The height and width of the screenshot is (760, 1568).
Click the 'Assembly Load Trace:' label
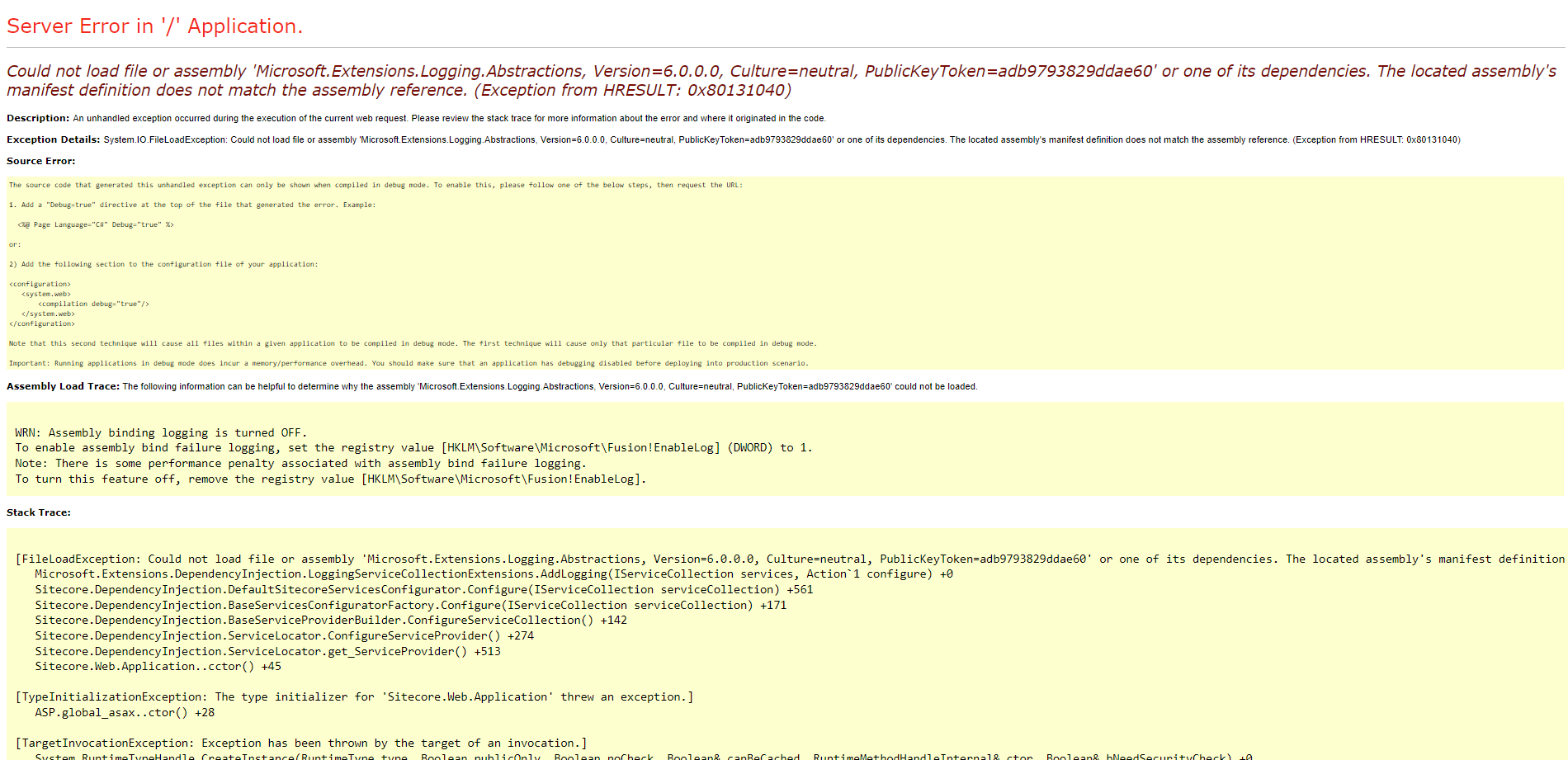(x=63, y=386)
